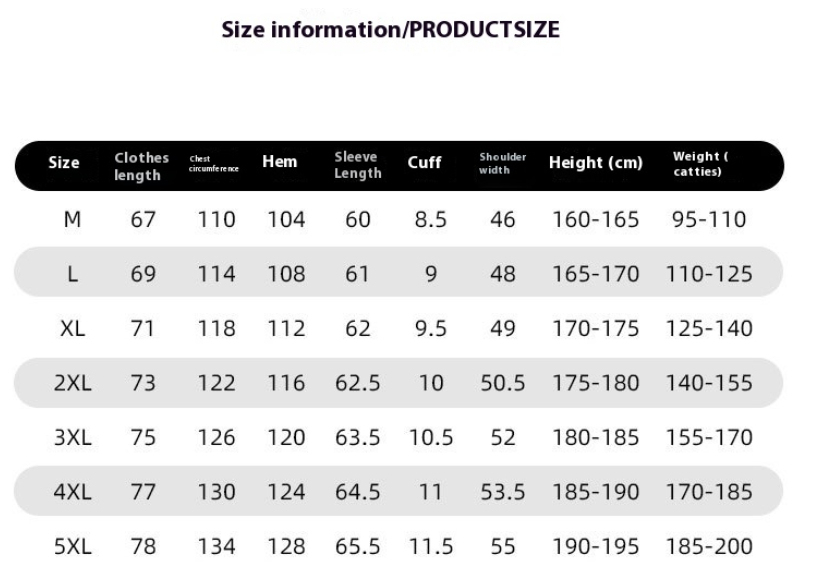Image resolution: width=819 pixels, height=579 pixels.
Task: Click the L size row label
Action: coord(73,274)
